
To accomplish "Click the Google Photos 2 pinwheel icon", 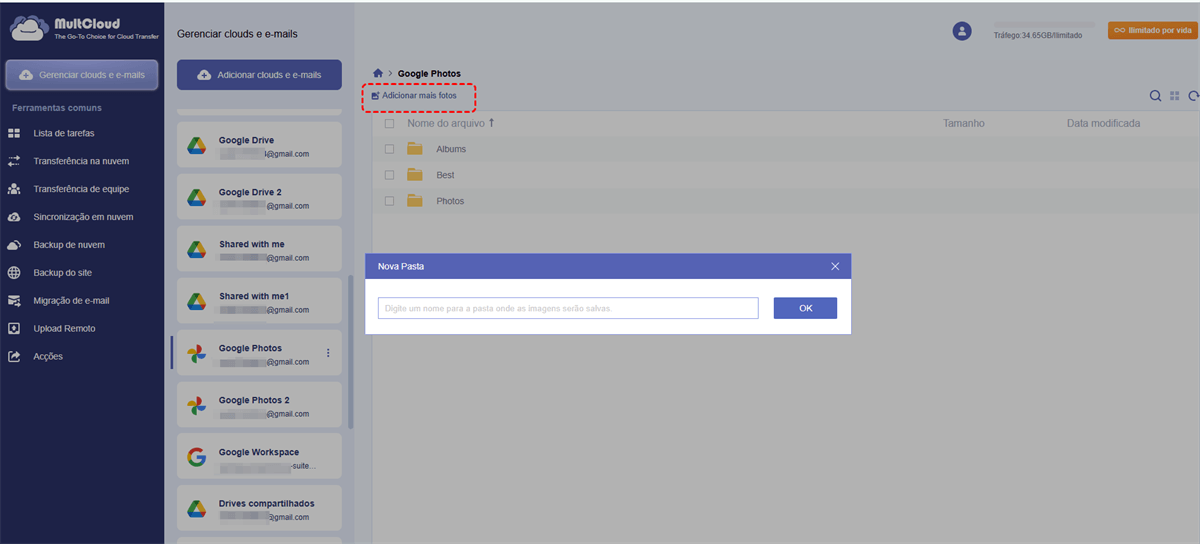I will coord(197,406).
